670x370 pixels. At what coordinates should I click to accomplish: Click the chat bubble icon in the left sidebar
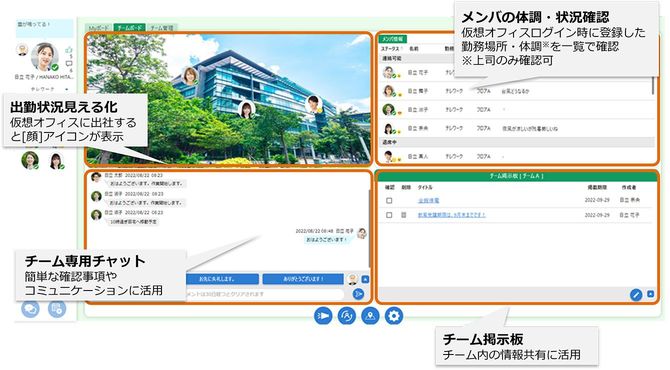coord(30,308)
